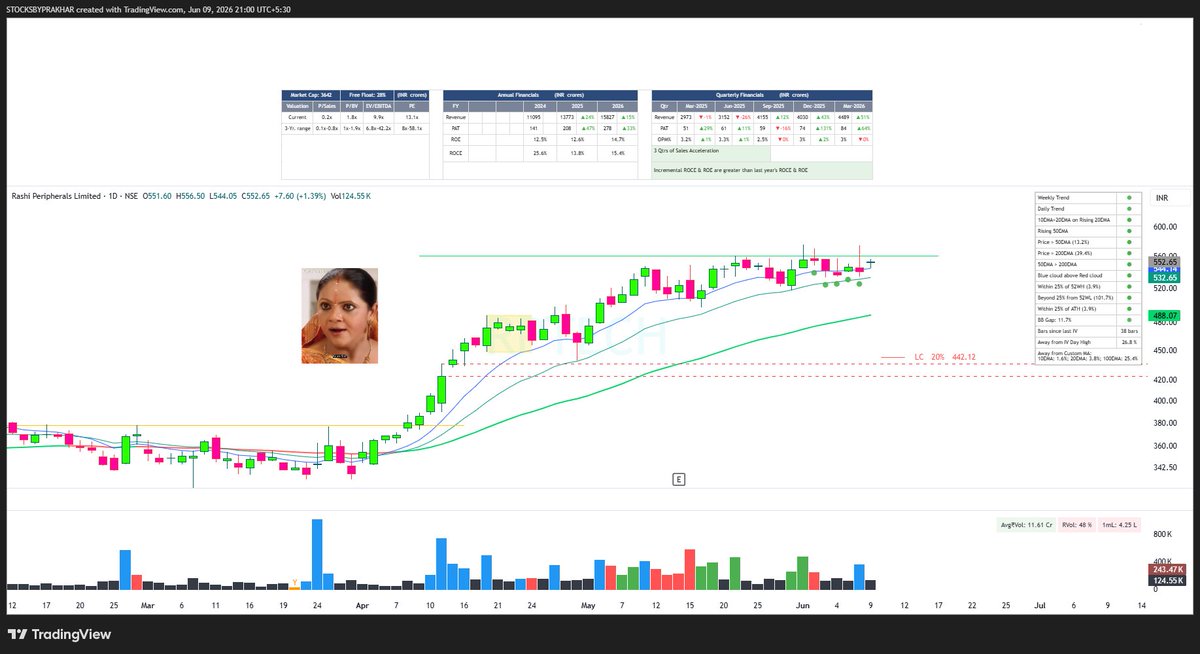
Task: Click the 3-Yr. range valuation row label
Action: click(297, 128)
